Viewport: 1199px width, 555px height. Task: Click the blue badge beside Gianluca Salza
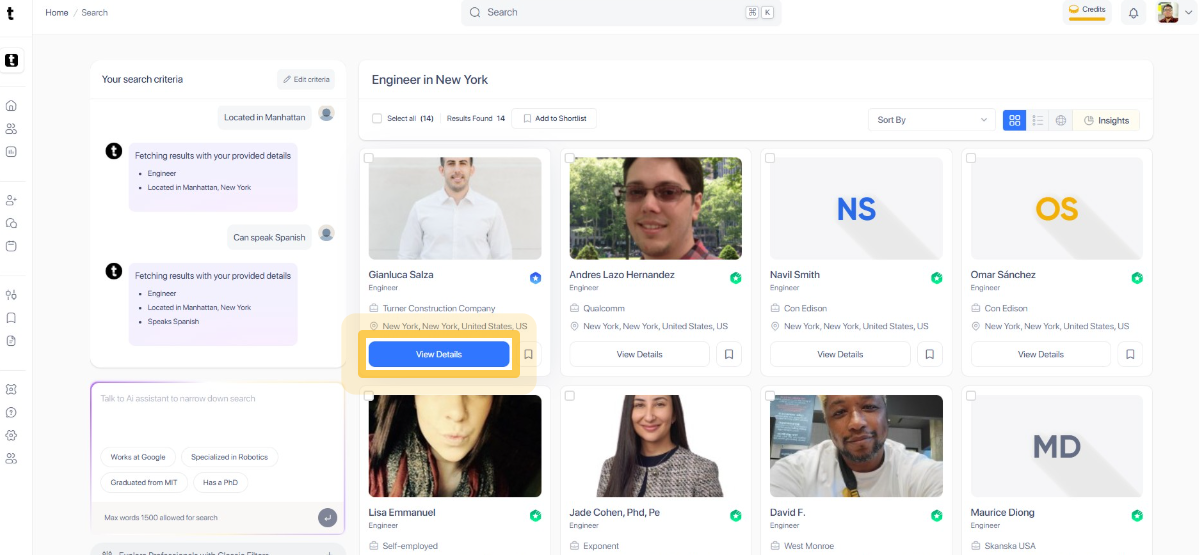[535, 278]
